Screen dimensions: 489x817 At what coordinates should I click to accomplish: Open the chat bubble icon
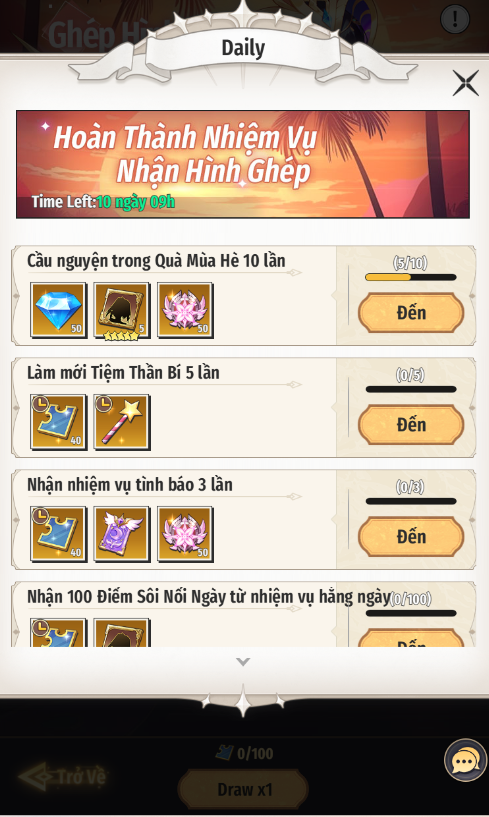[x=465, y=760]
